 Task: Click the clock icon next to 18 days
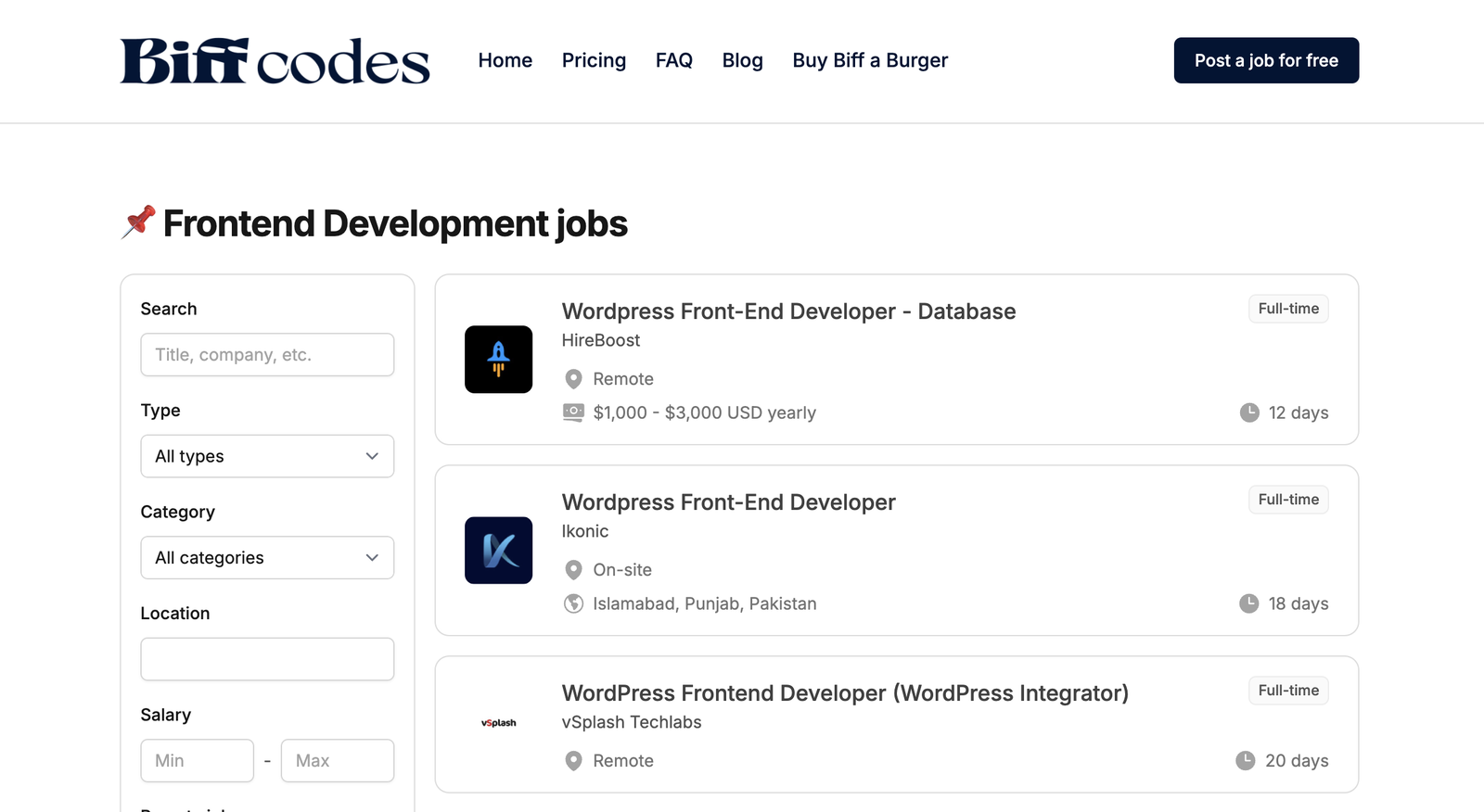(x=1249, y=603)
